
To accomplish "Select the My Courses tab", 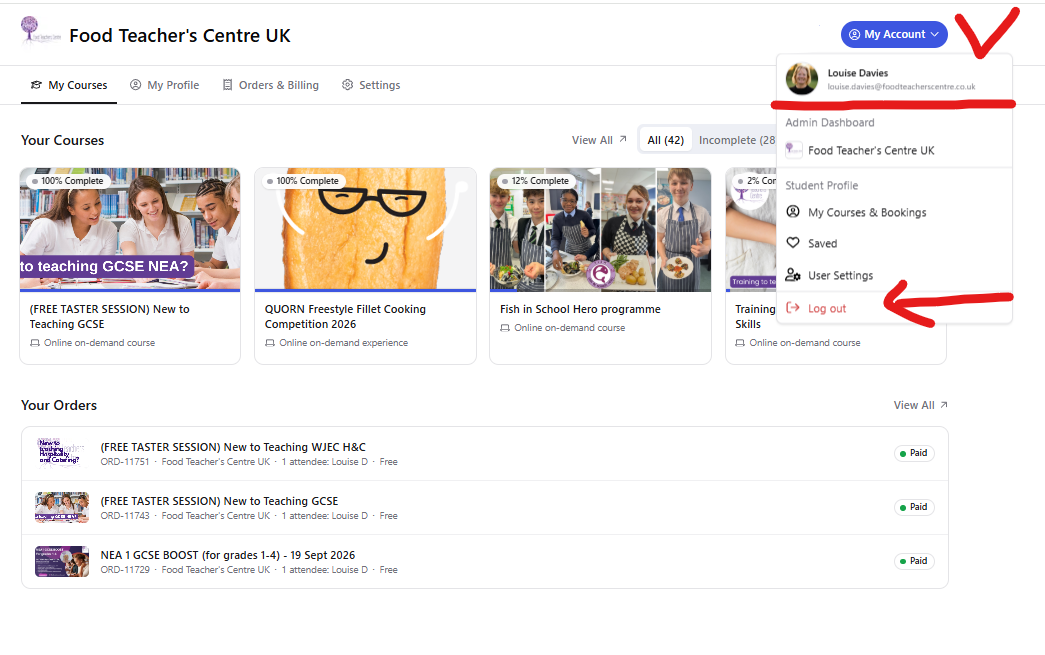I will [x=69, y=85].
